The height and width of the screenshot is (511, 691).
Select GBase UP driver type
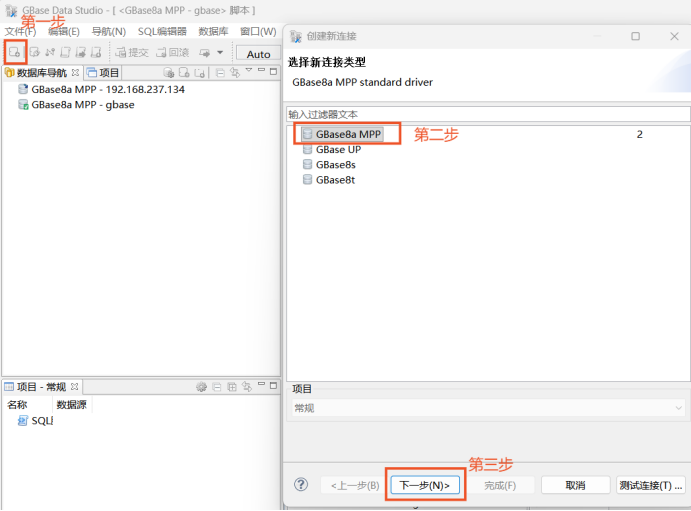click(332, 149)
